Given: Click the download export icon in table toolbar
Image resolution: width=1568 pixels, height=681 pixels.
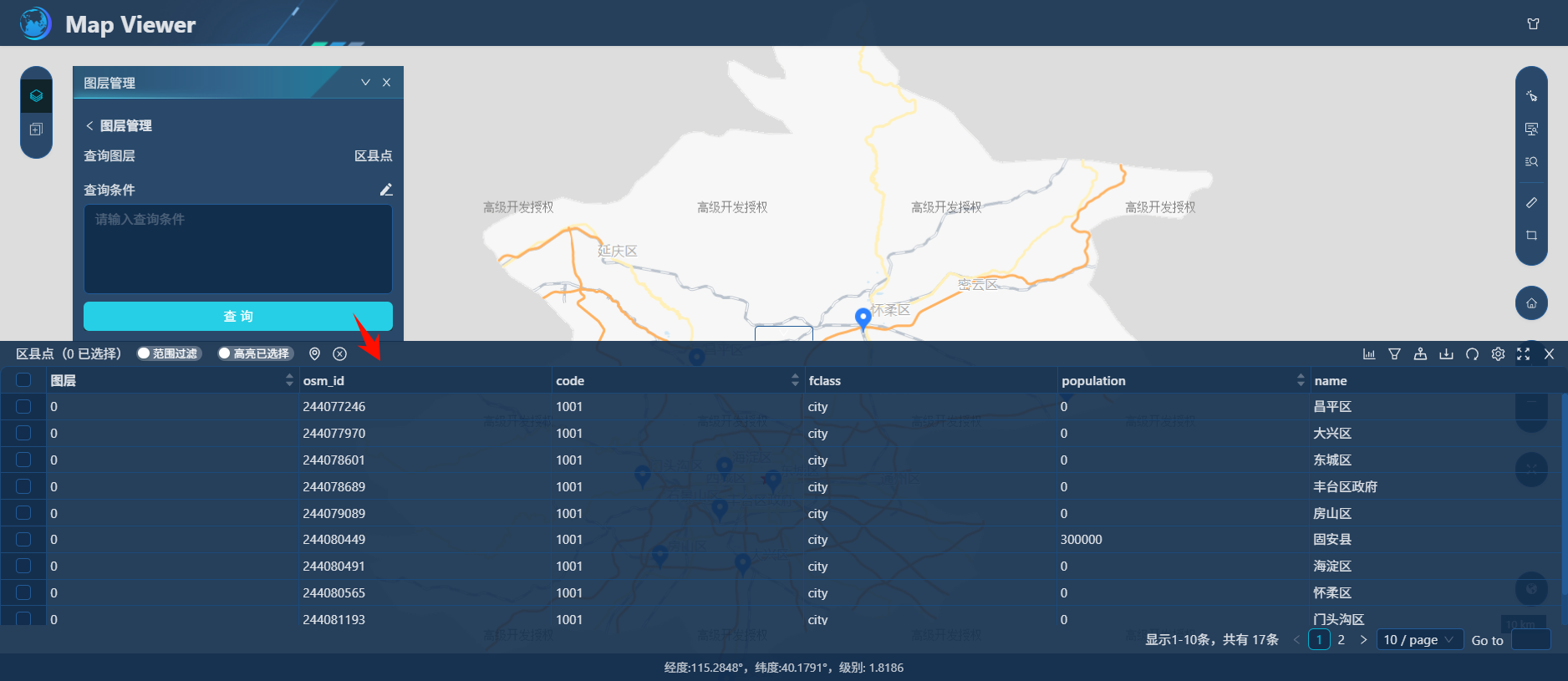Looking at the screenshot, I should pos(1446,354).
